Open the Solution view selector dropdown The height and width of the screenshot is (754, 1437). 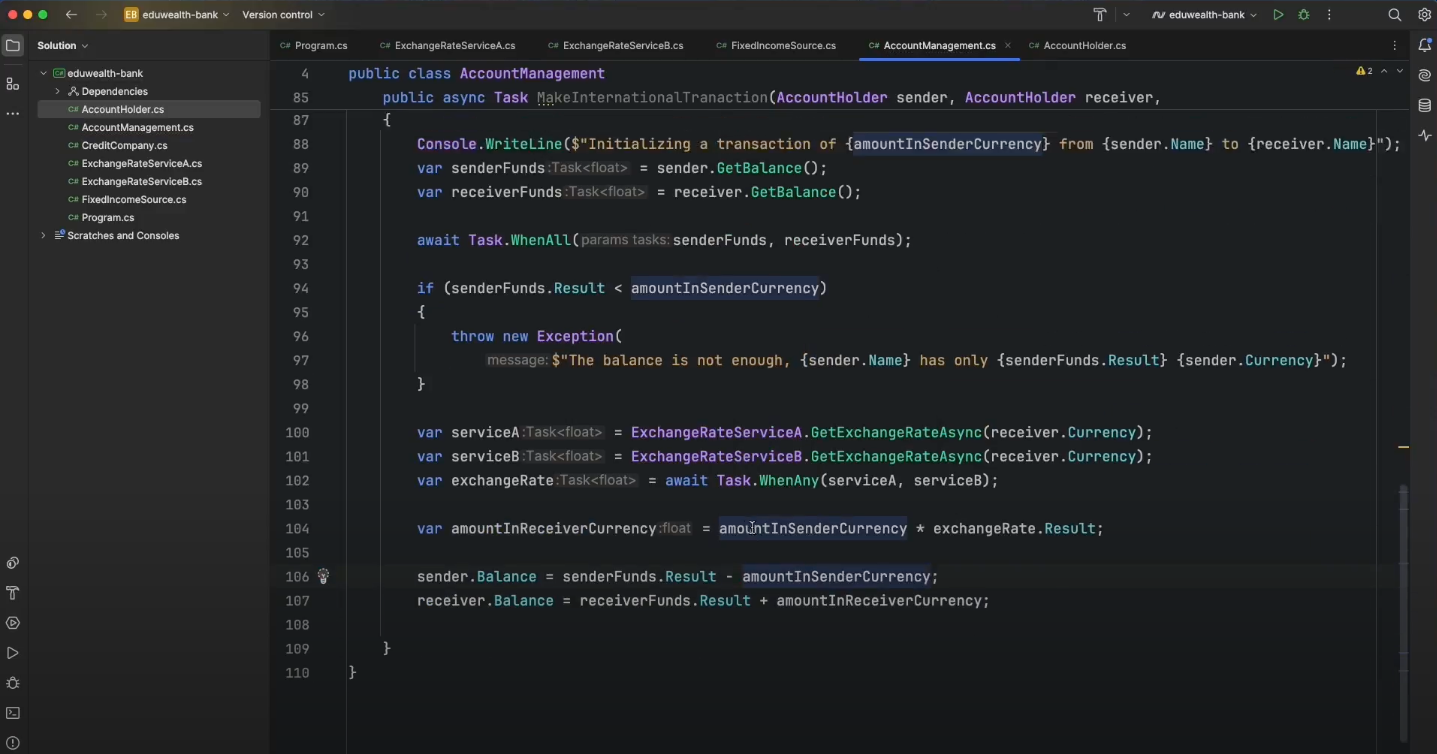point(63,46)
